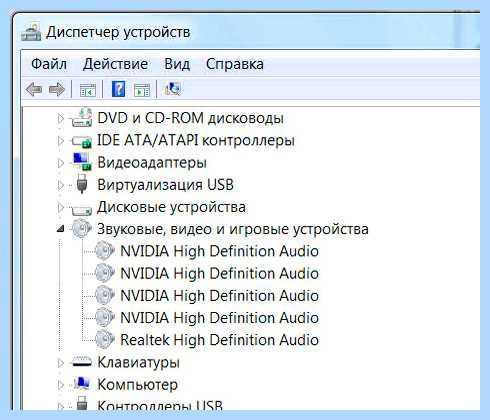Open the Вид menu

tap(177, 64)
